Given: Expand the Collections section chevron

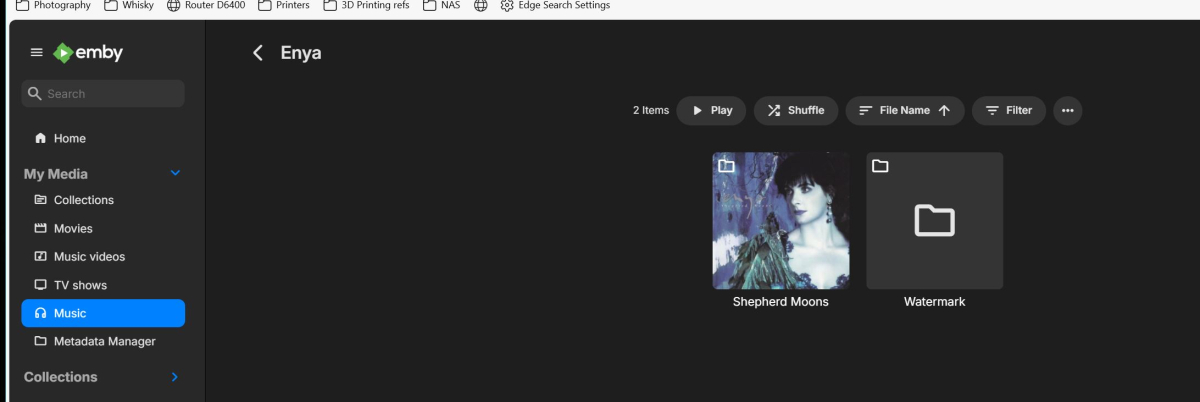Looking at the screenshot, I should [x=175, y=377].
